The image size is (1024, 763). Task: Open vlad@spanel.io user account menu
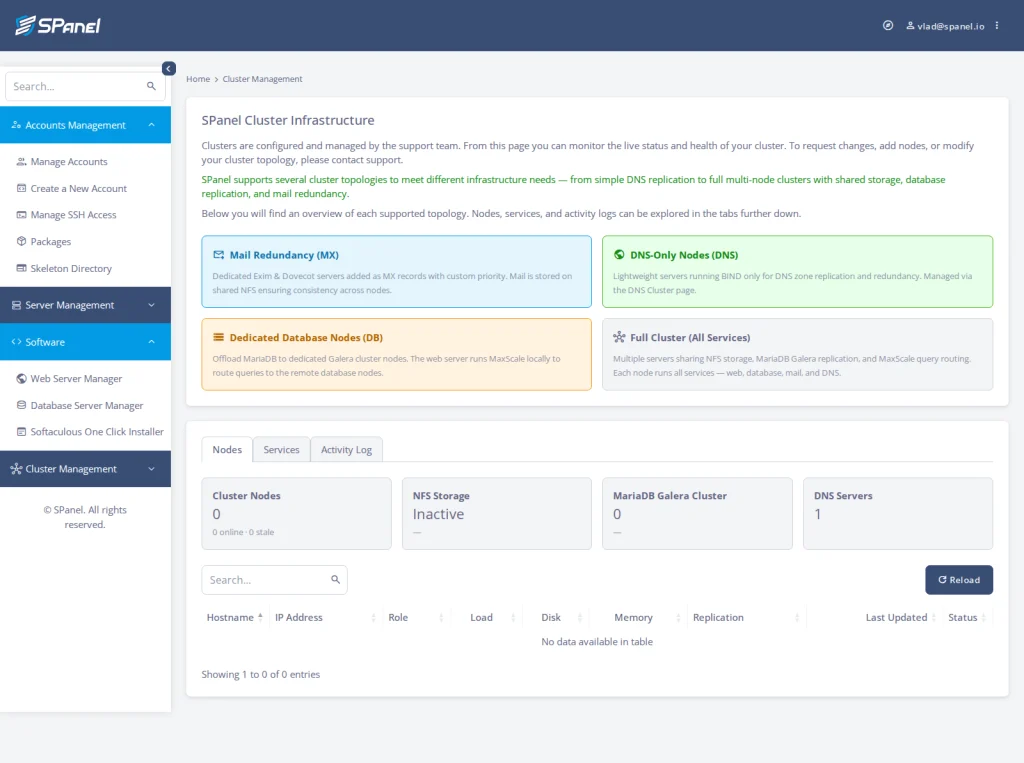[x=945, y=26]
